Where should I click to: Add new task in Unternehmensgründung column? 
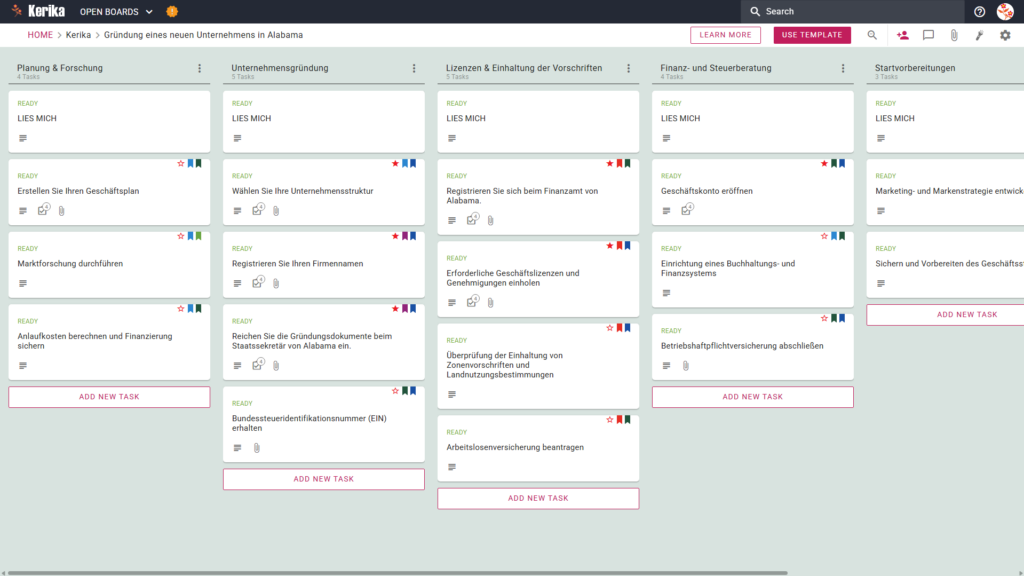323,479
